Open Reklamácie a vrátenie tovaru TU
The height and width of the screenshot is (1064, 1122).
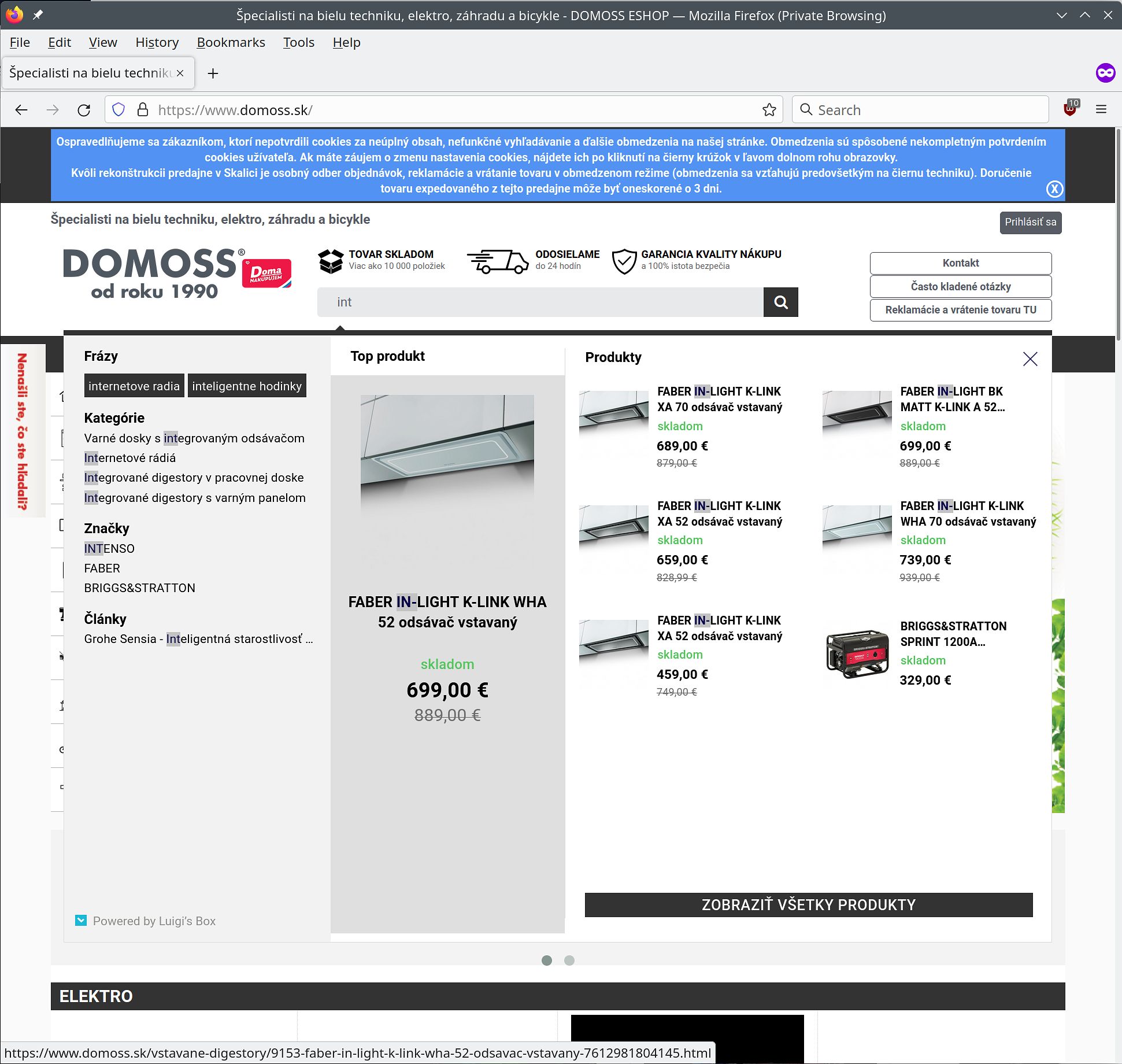coord(960,310)
